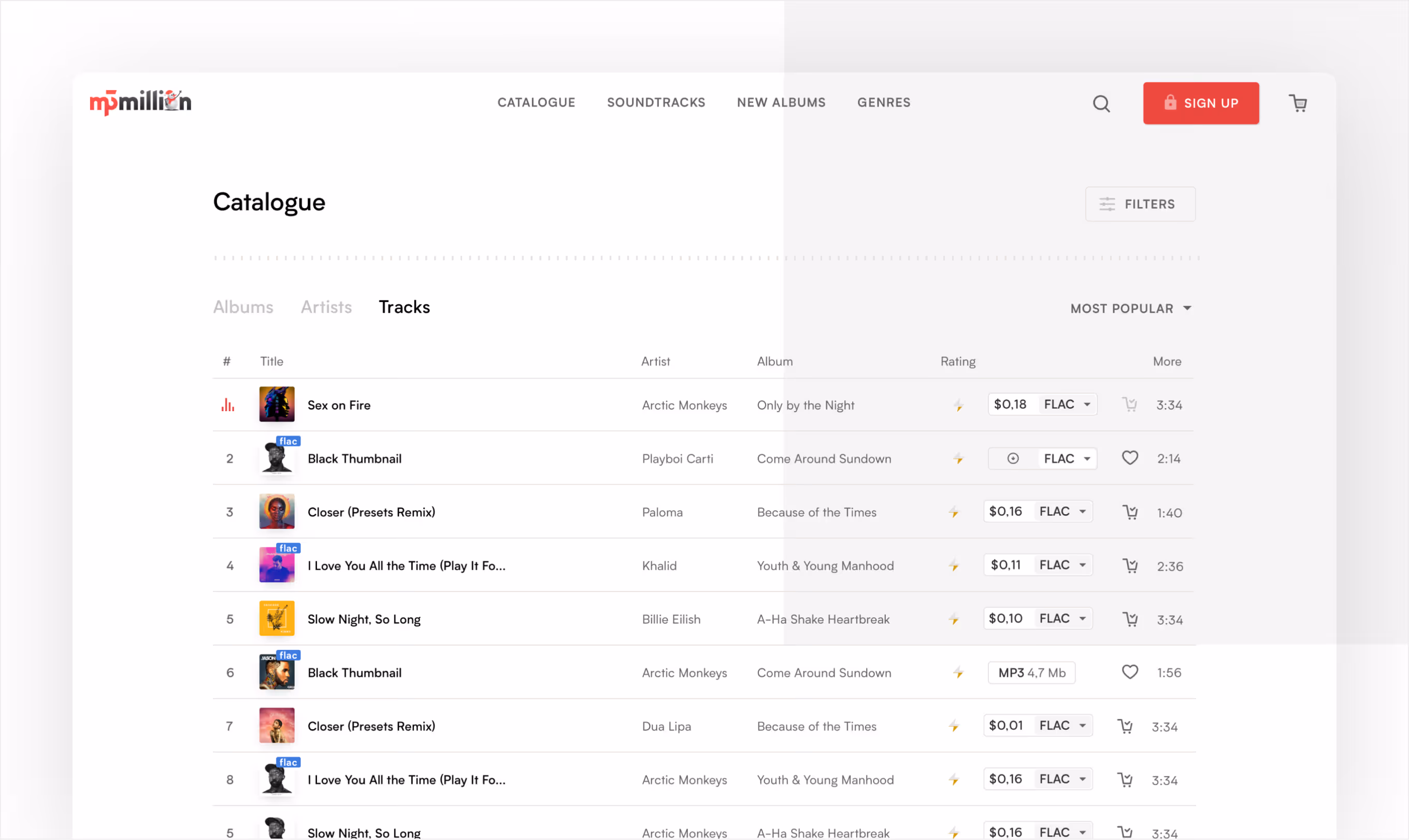Add Dua Lipa's Closer to cart
The height and width of the screenshot is (840, 1409).
point(1126,726)
